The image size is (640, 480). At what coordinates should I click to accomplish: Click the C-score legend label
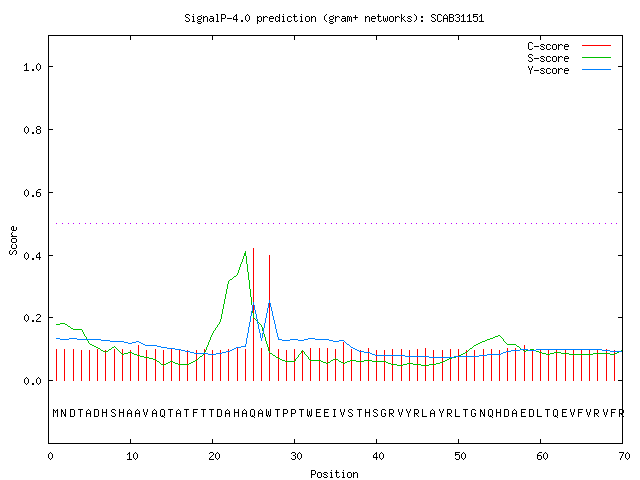click(548, 46)
